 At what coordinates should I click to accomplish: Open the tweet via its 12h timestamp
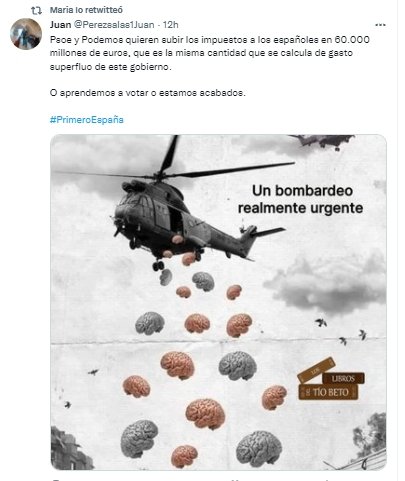tap(171, 25)
